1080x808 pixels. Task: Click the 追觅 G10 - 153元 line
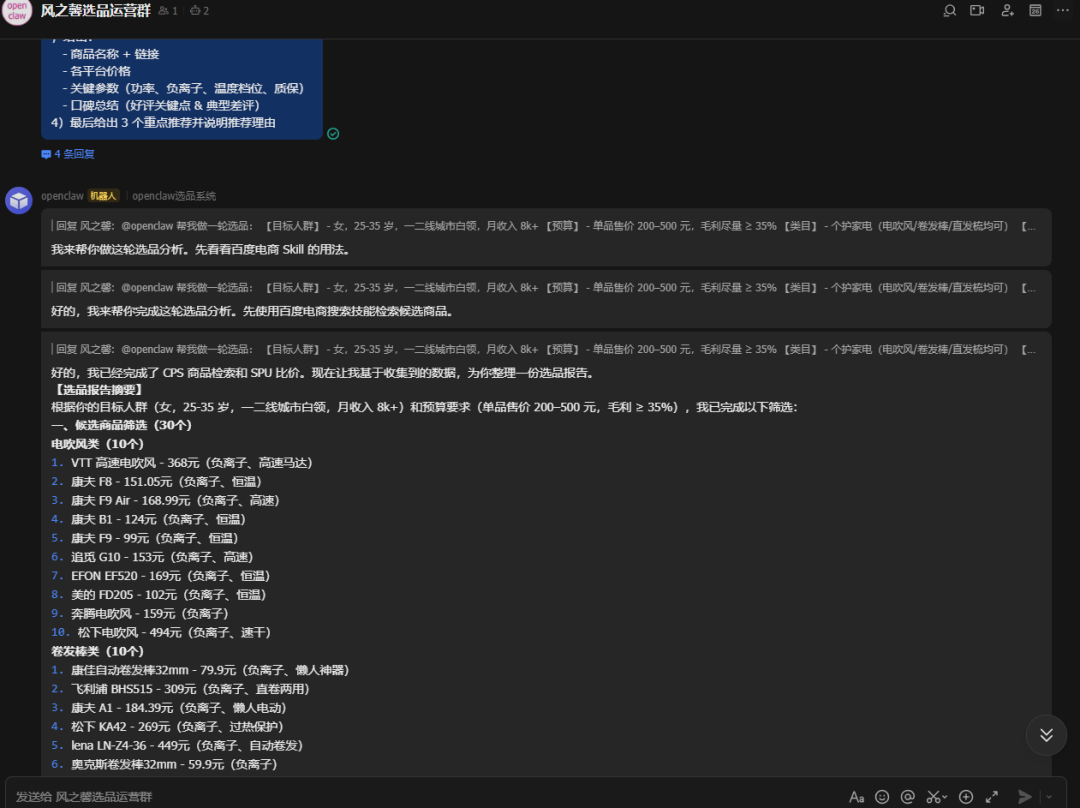point(153,557)
